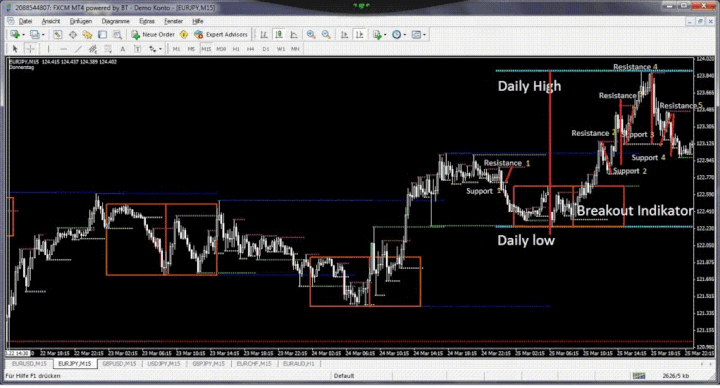
Task: Switch chart to line chart display
Action: (x=294, y=34)
